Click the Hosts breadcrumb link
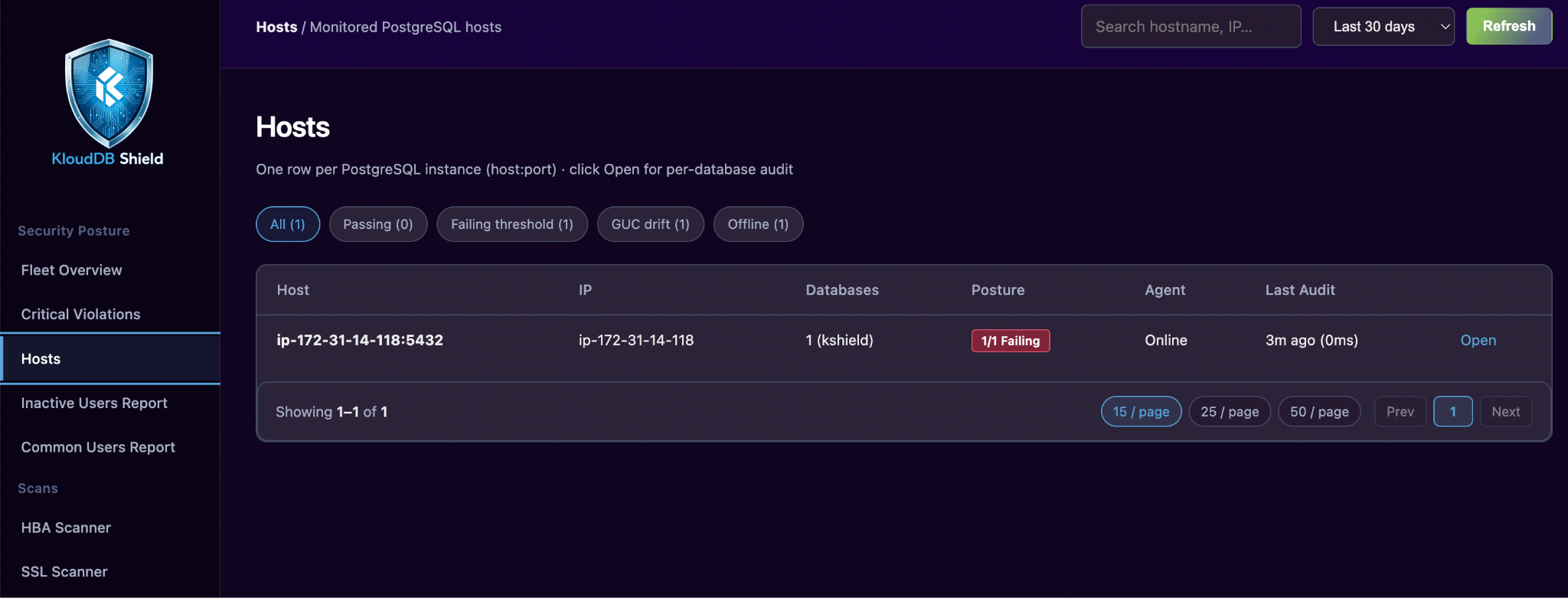Screen dimensions: 1568x598 tap(276, 27)
